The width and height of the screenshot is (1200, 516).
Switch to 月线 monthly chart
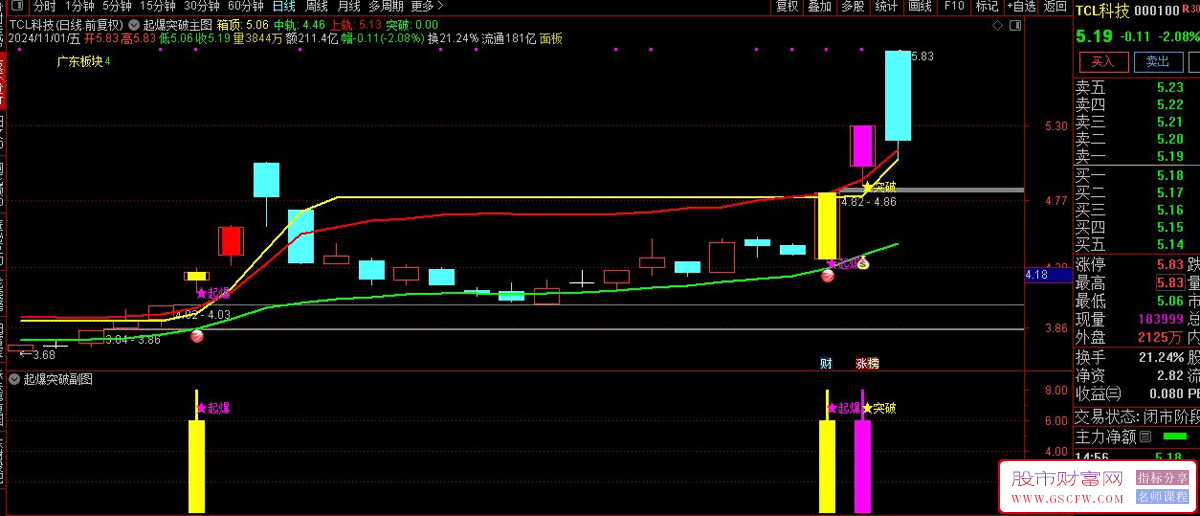(349, 6)
